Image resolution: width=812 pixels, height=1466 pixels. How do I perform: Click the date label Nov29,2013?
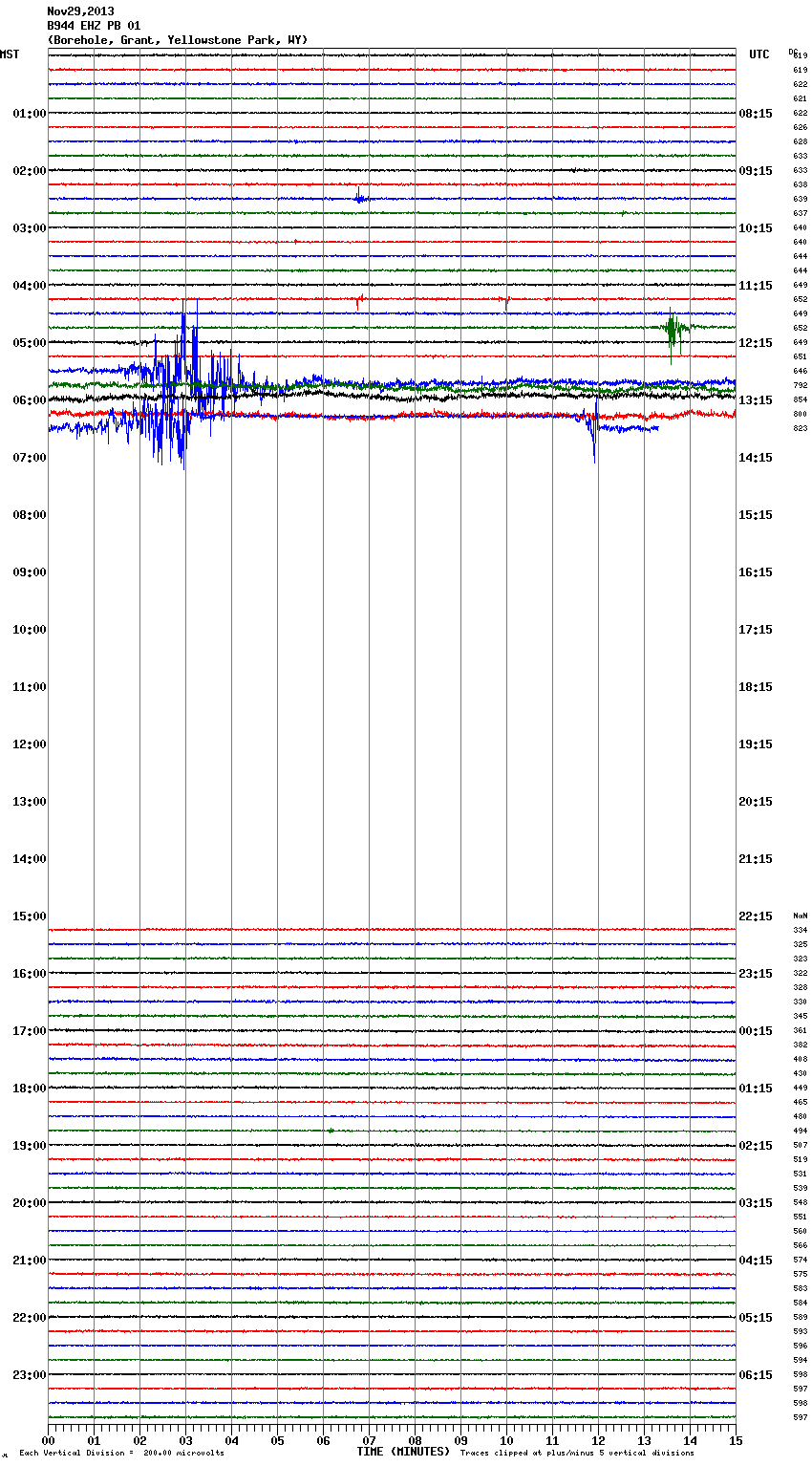coord(80,11)
